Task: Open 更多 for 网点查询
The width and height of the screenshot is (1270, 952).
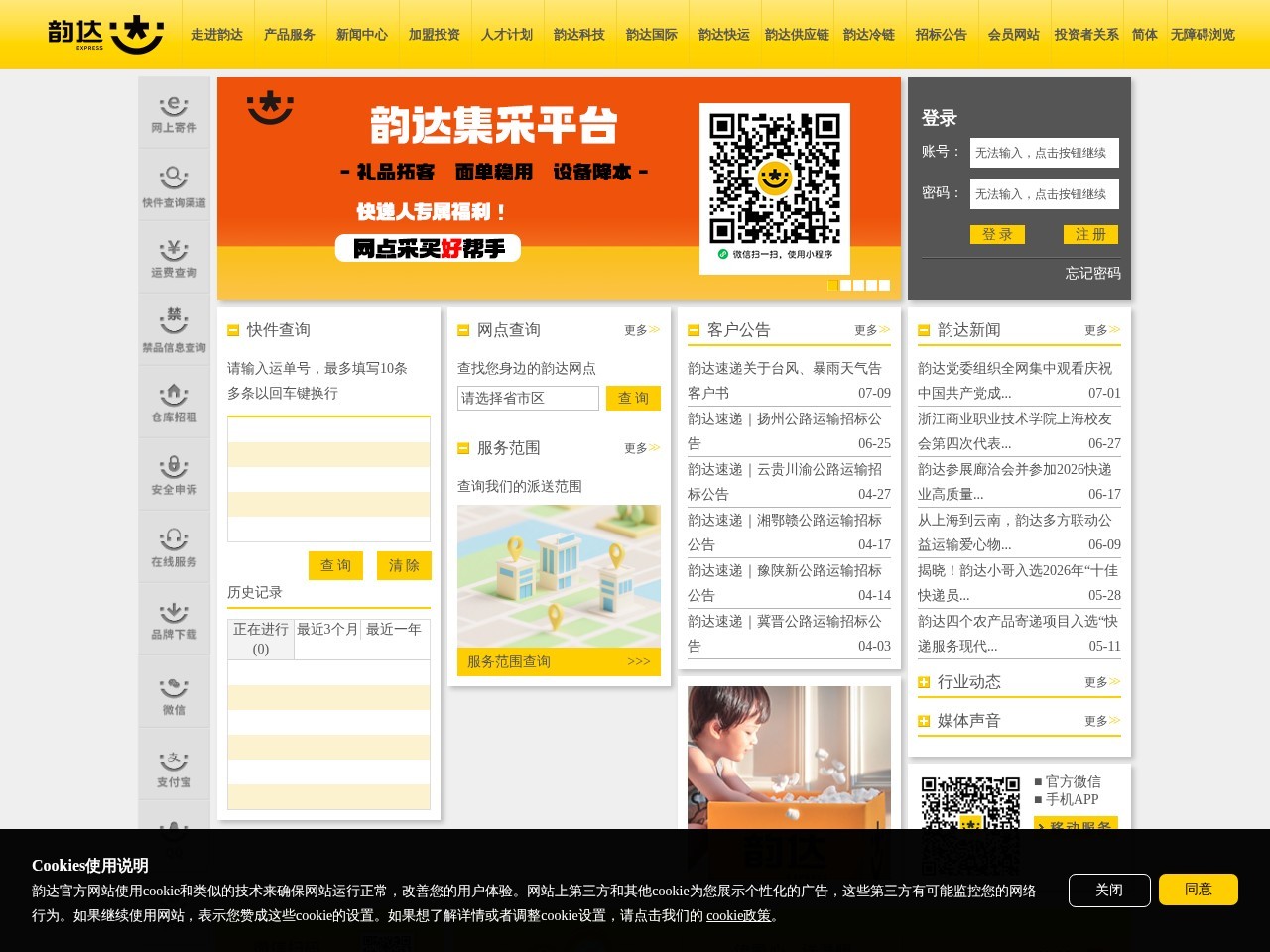Action: click(642, 330)
